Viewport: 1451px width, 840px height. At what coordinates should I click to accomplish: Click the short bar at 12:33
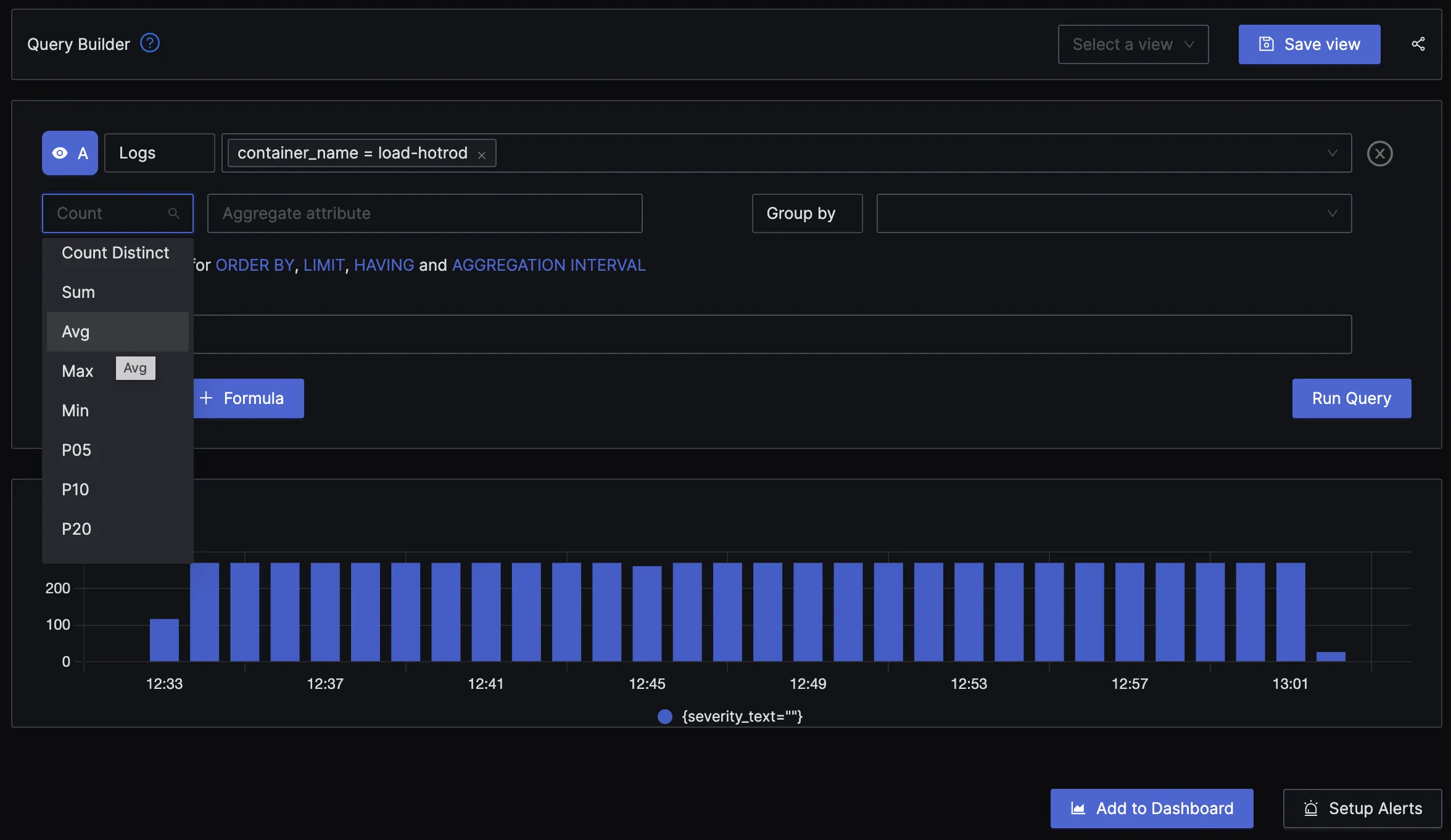(x=164, y=640)
